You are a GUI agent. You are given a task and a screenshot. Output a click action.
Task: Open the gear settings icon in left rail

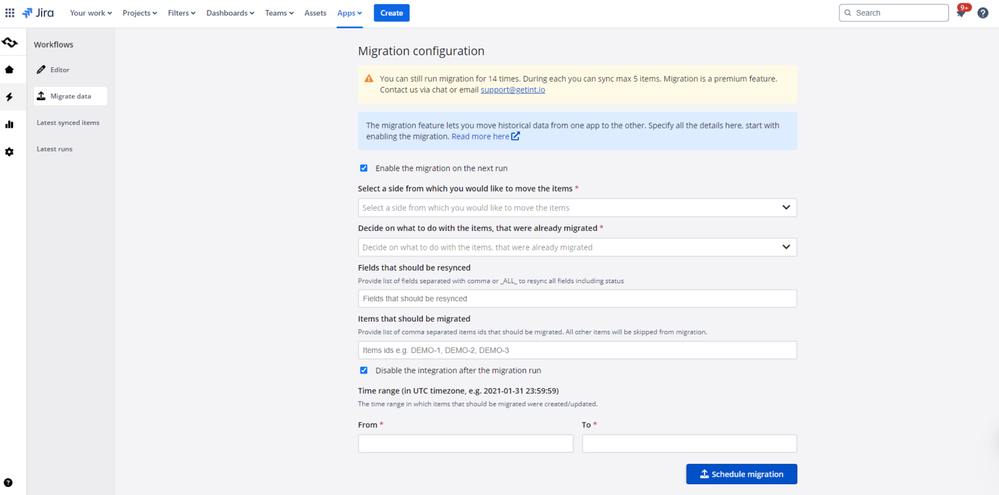(x=9, y=152)
